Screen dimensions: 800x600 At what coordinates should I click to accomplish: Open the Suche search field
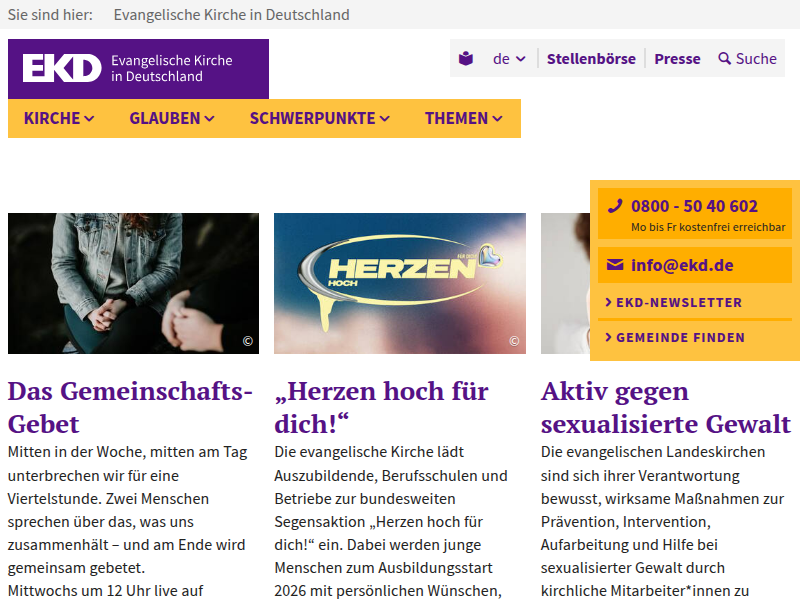747,59
